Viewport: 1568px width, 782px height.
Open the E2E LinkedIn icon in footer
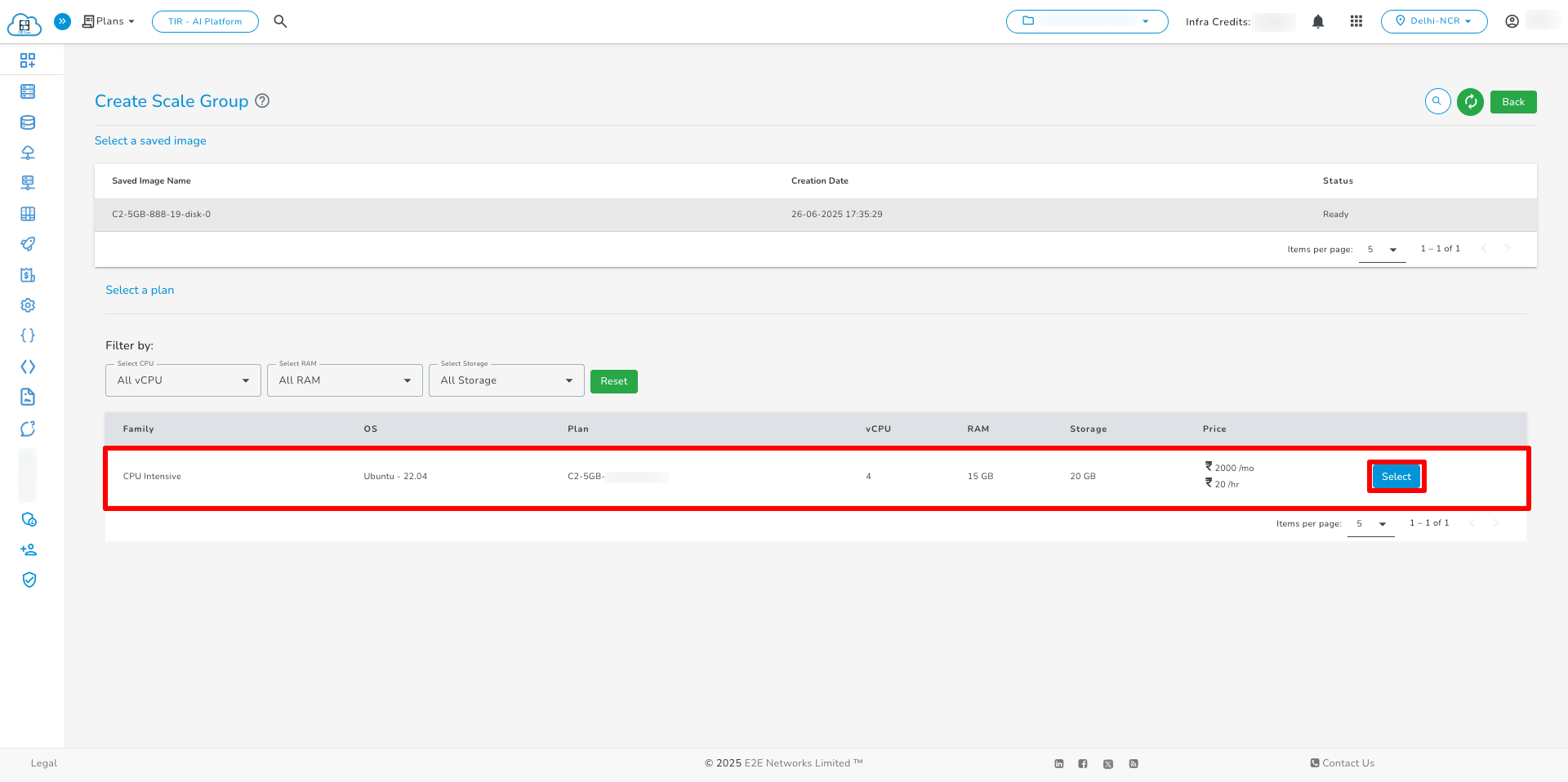[1059, 763]
